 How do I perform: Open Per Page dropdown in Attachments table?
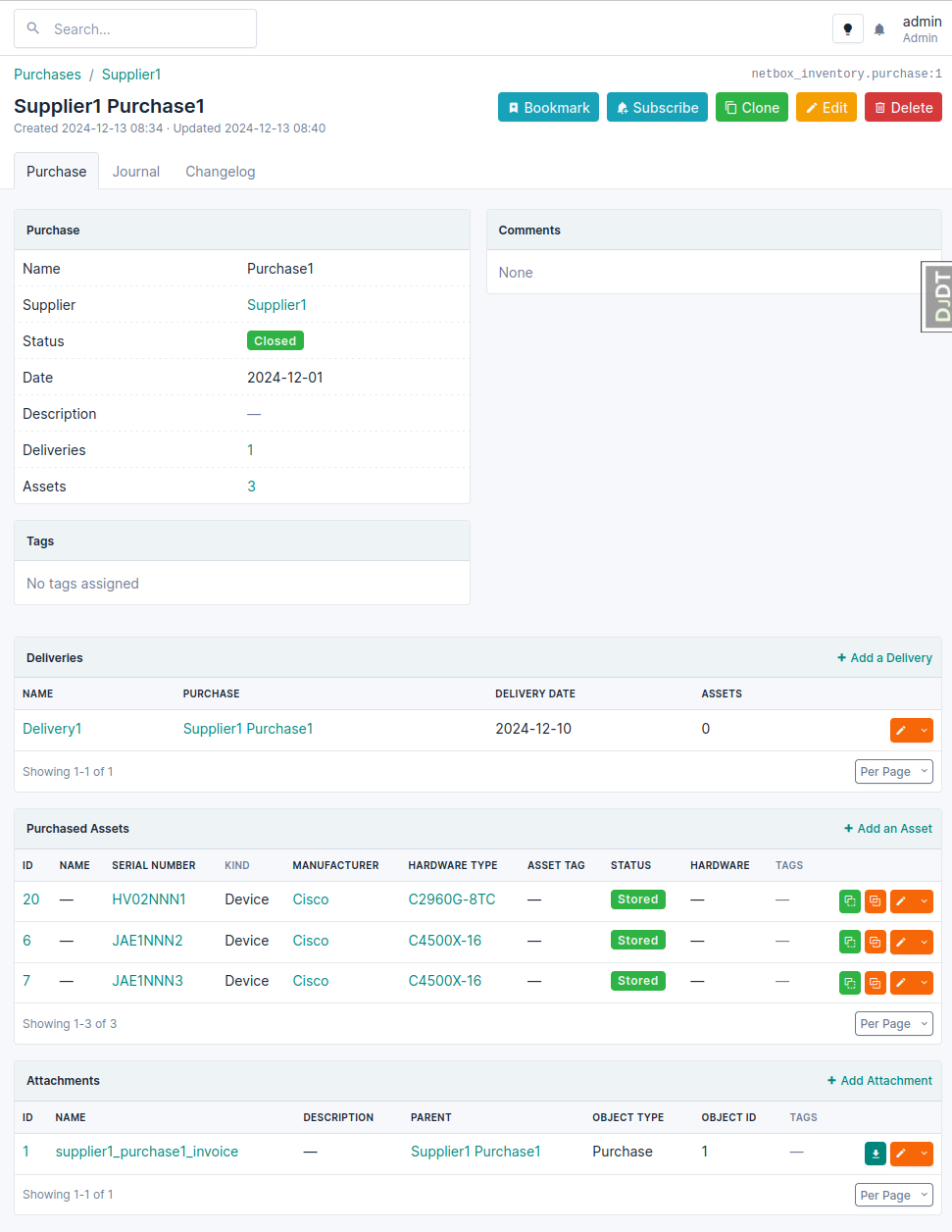[x=893, y=1196]
